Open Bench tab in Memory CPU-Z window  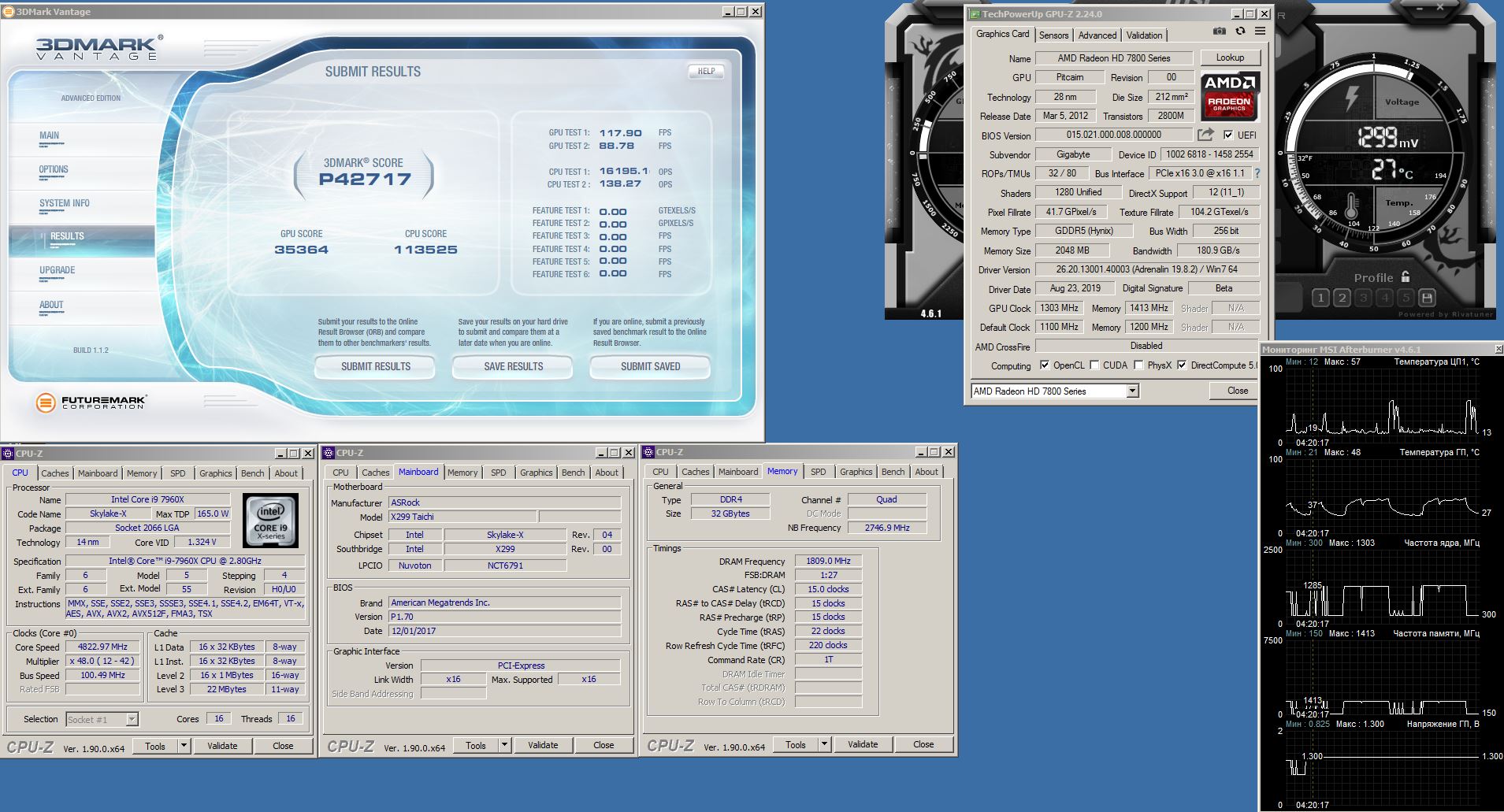(893, 472)
